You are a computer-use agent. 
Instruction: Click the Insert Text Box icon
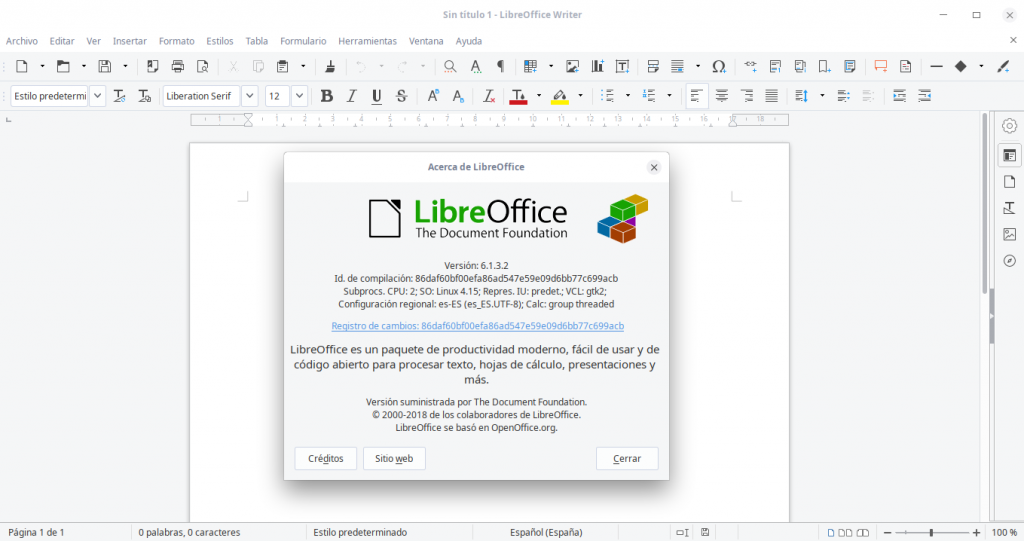click(622, 66)
